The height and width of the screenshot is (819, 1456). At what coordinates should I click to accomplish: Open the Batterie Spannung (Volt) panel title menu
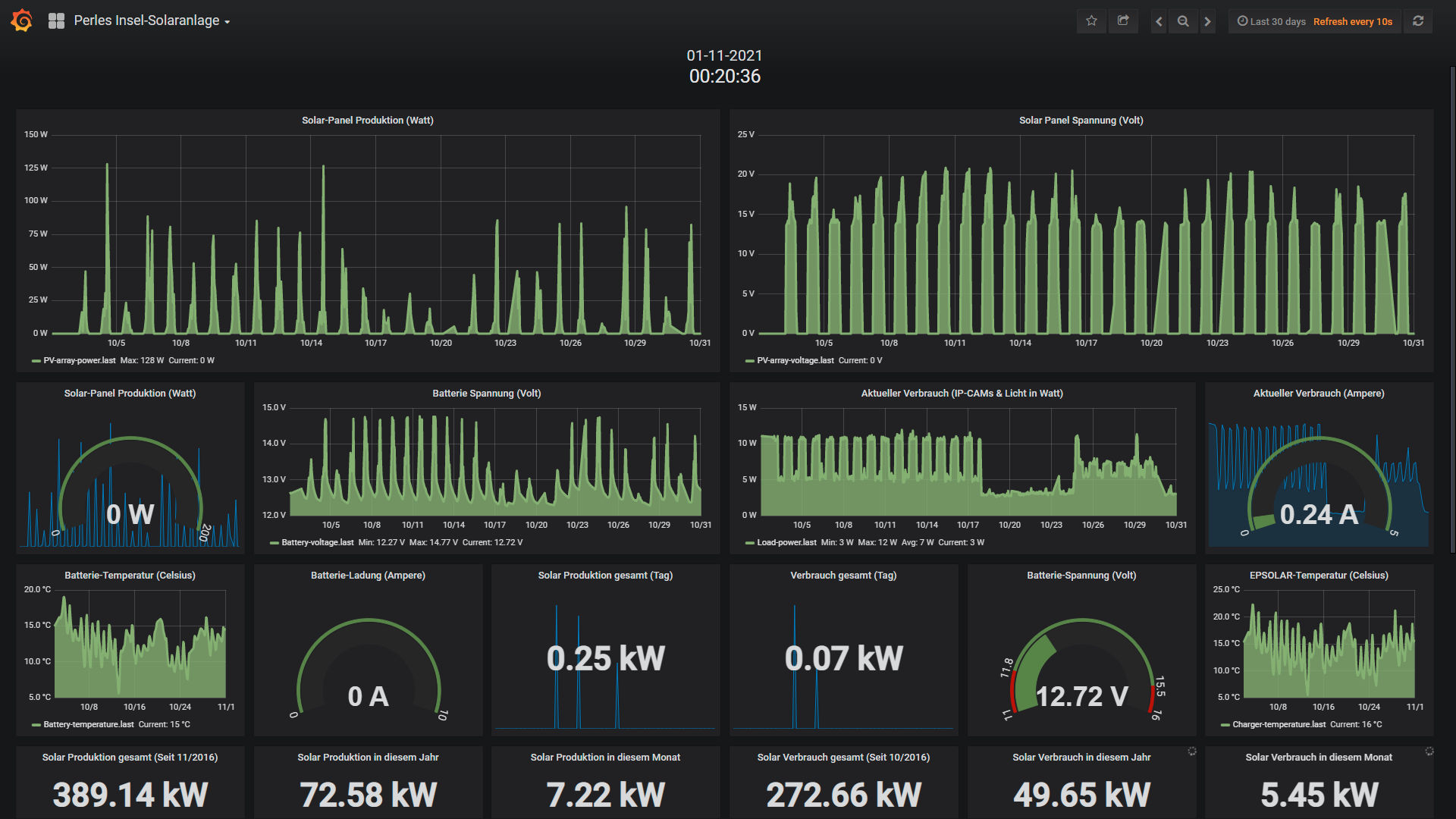[x=486, y=394]
